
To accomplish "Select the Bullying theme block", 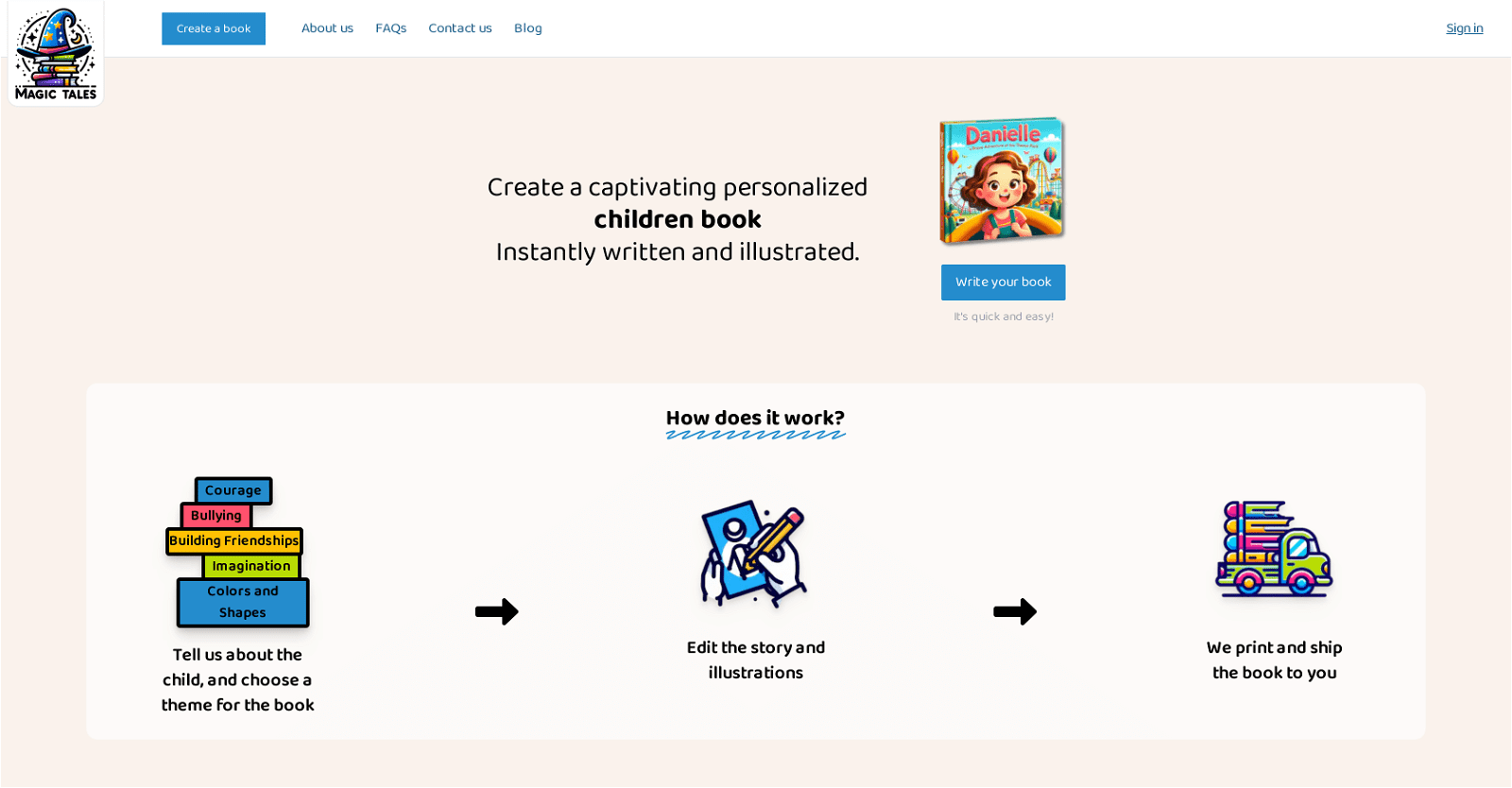I will 216,516.
